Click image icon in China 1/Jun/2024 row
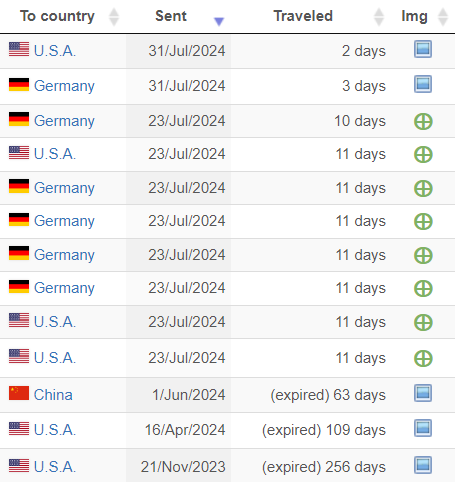Screen dimensions: 463x482 click(423, 393)
